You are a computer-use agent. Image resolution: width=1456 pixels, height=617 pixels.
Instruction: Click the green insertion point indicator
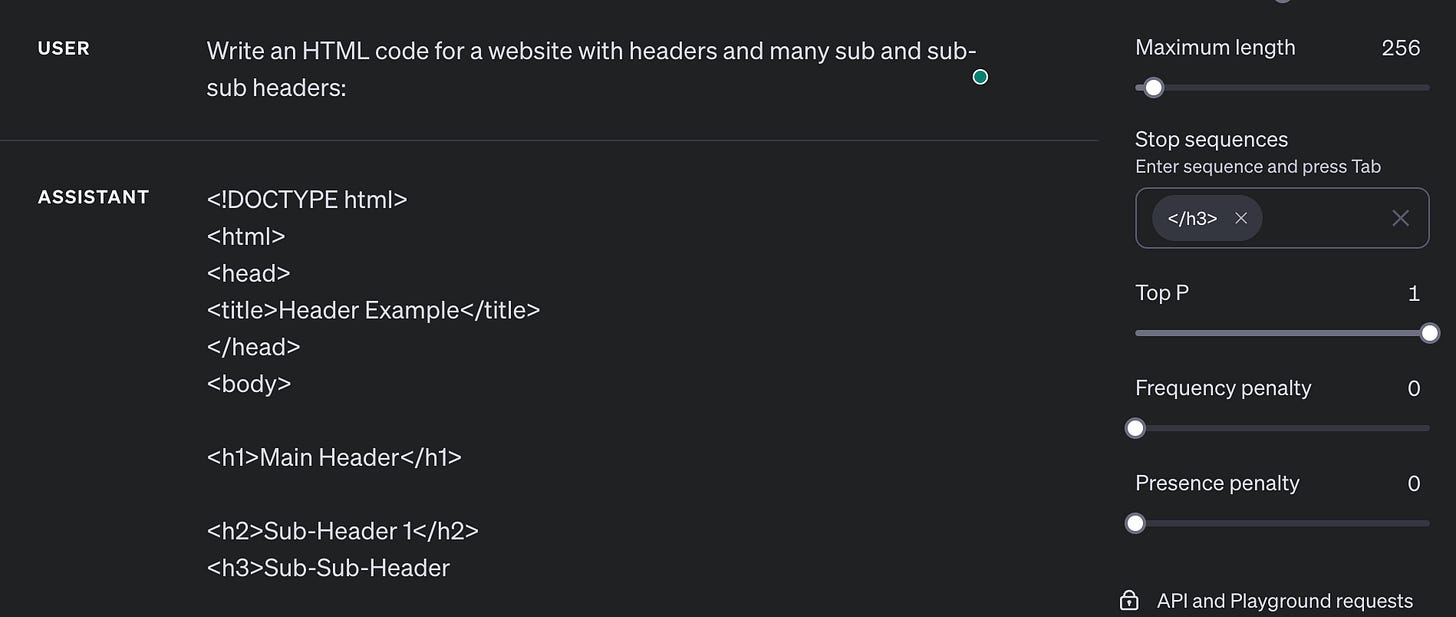pyautogui.click(x=980, y=76)
